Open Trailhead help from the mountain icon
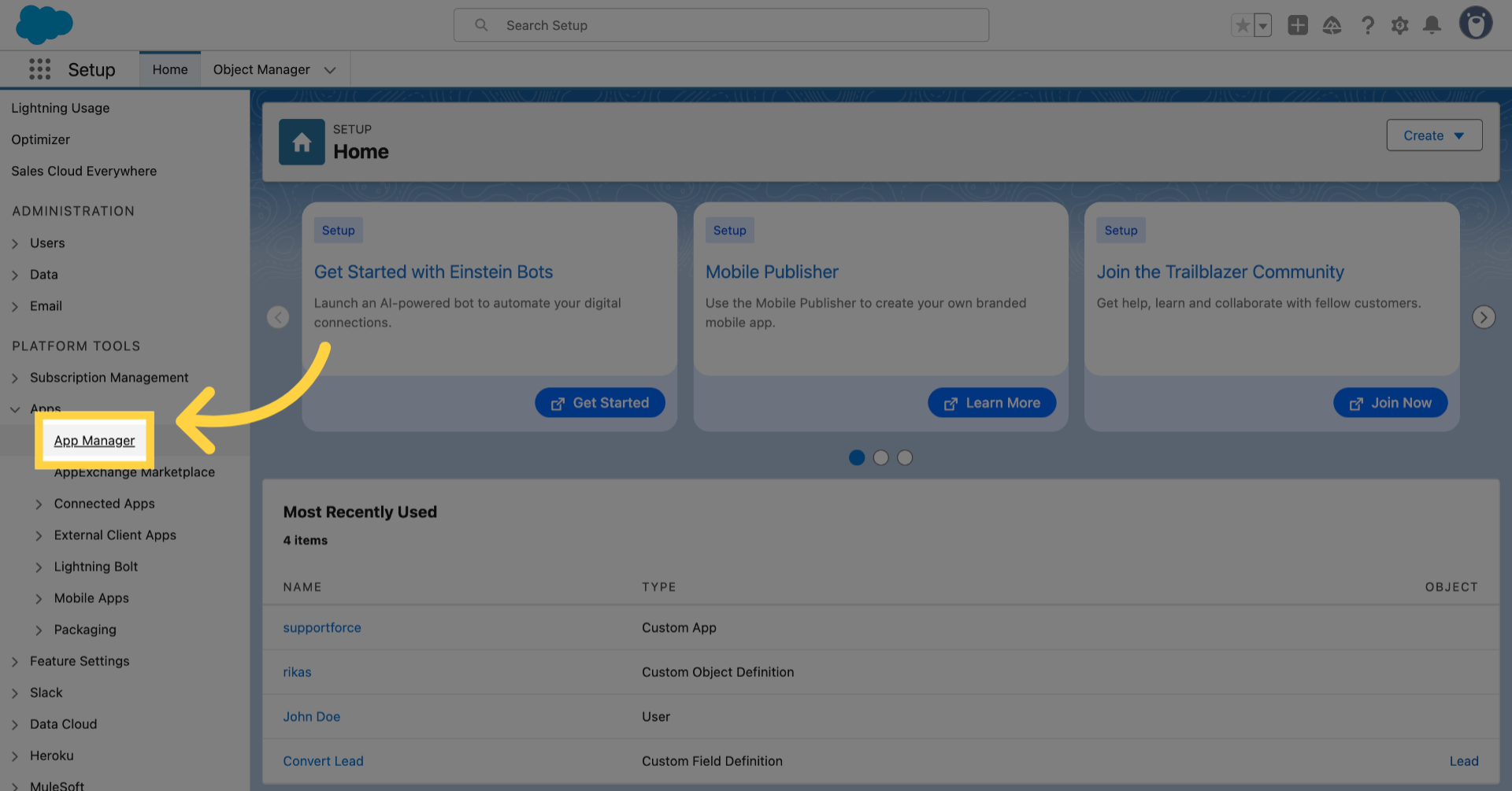The image size is (1512, 791). (x=1332, y=24)
